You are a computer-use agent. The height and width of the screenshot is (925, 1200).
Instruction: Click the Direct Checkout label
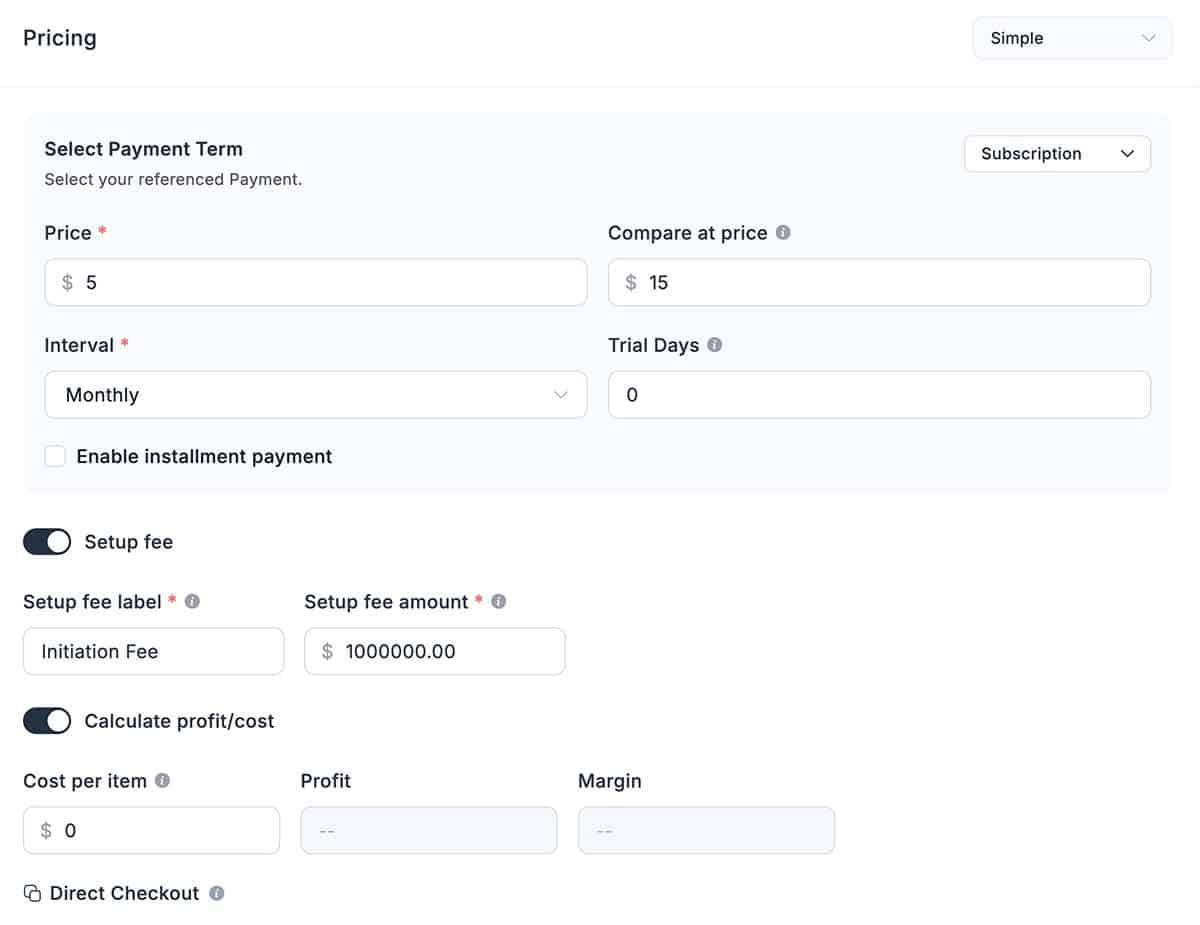(x=124, y=892)
